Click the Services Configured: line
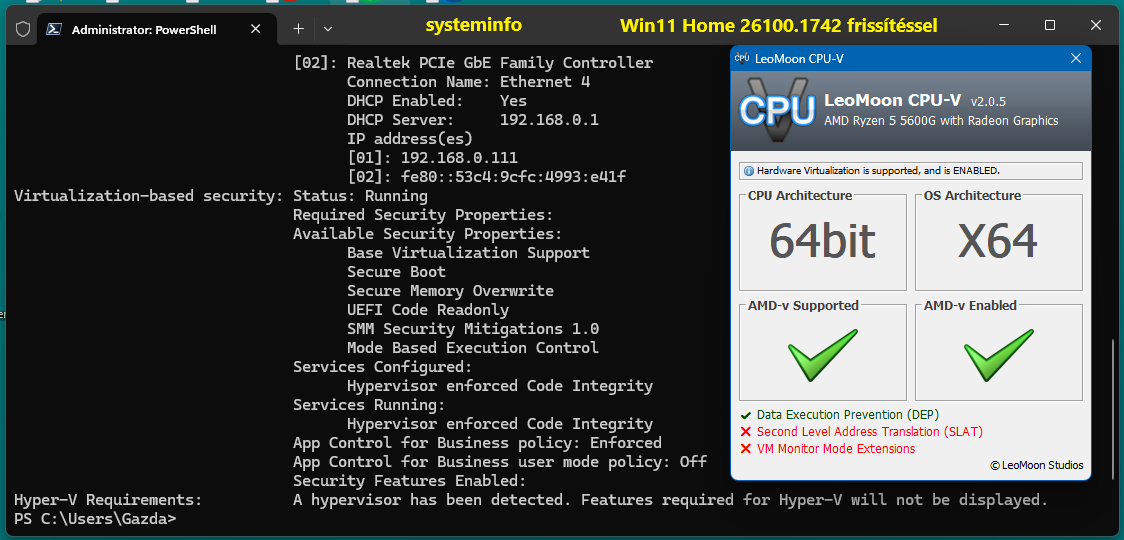 point(383,366)
